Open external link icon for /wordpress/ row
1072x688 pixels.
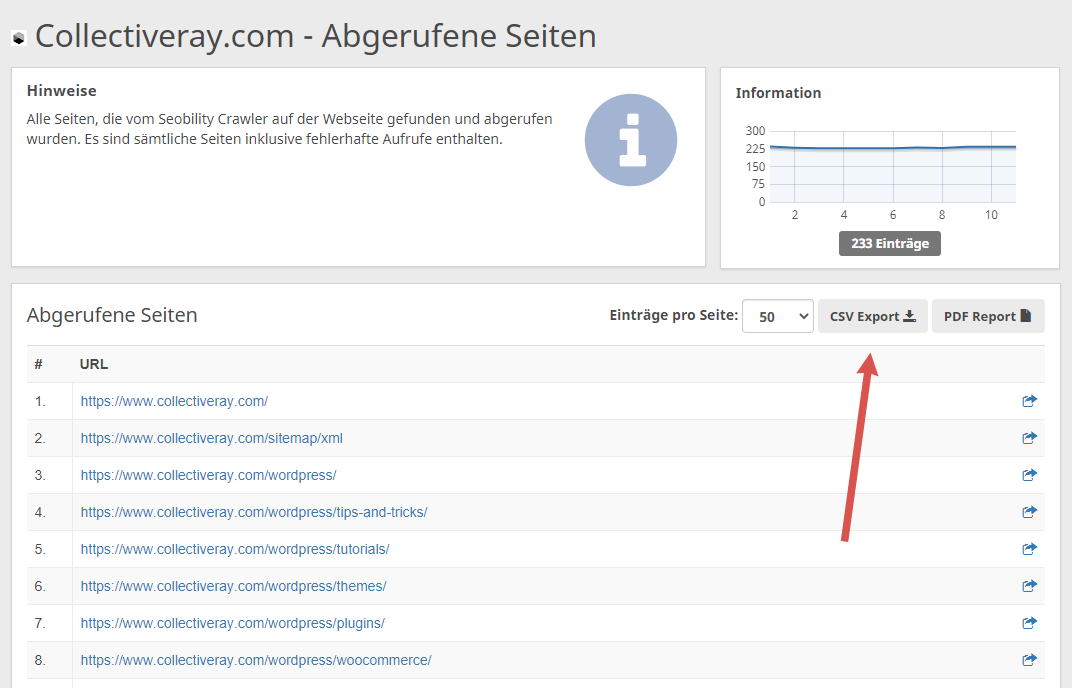[1029, 475]
